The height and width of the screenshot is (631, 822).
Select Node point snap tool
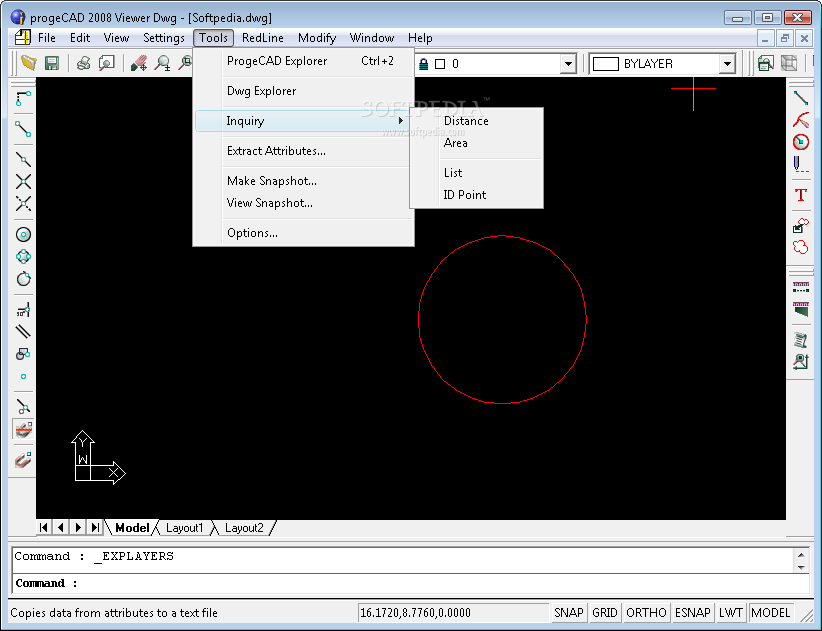(x=23, y=376)
